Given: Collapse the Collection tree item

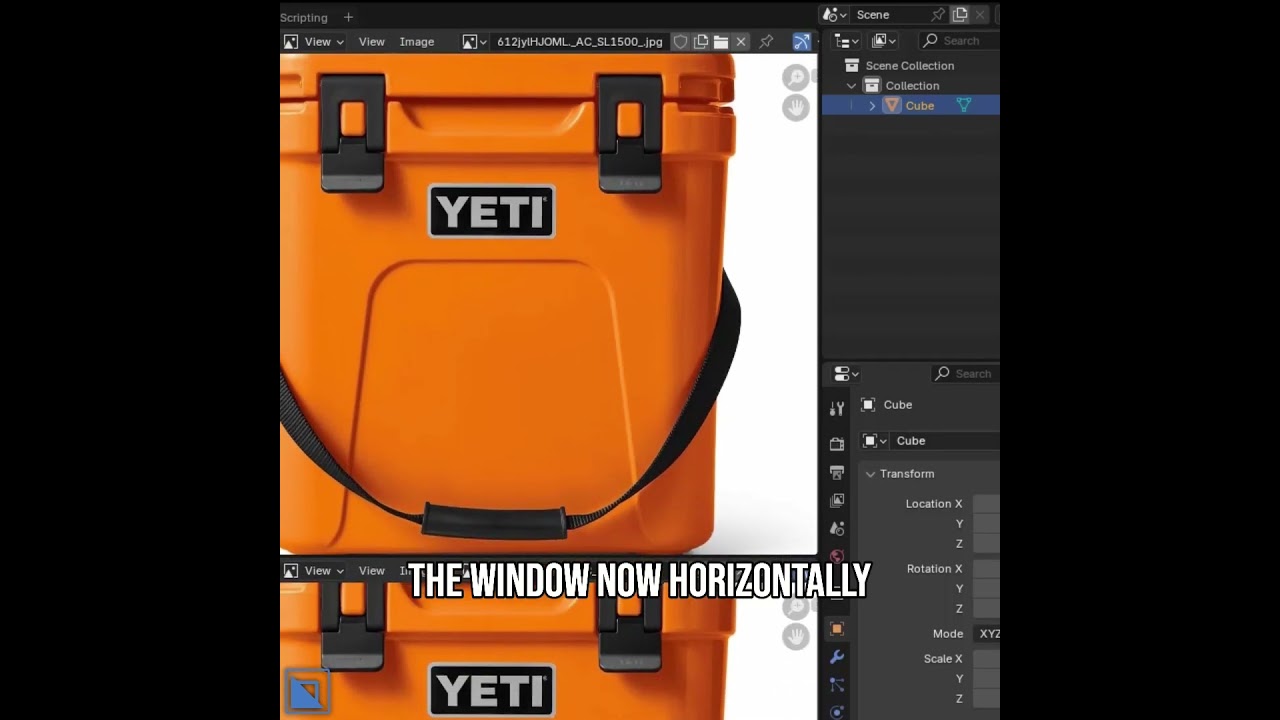Looking at the screenshot, I should click(852, 86).
